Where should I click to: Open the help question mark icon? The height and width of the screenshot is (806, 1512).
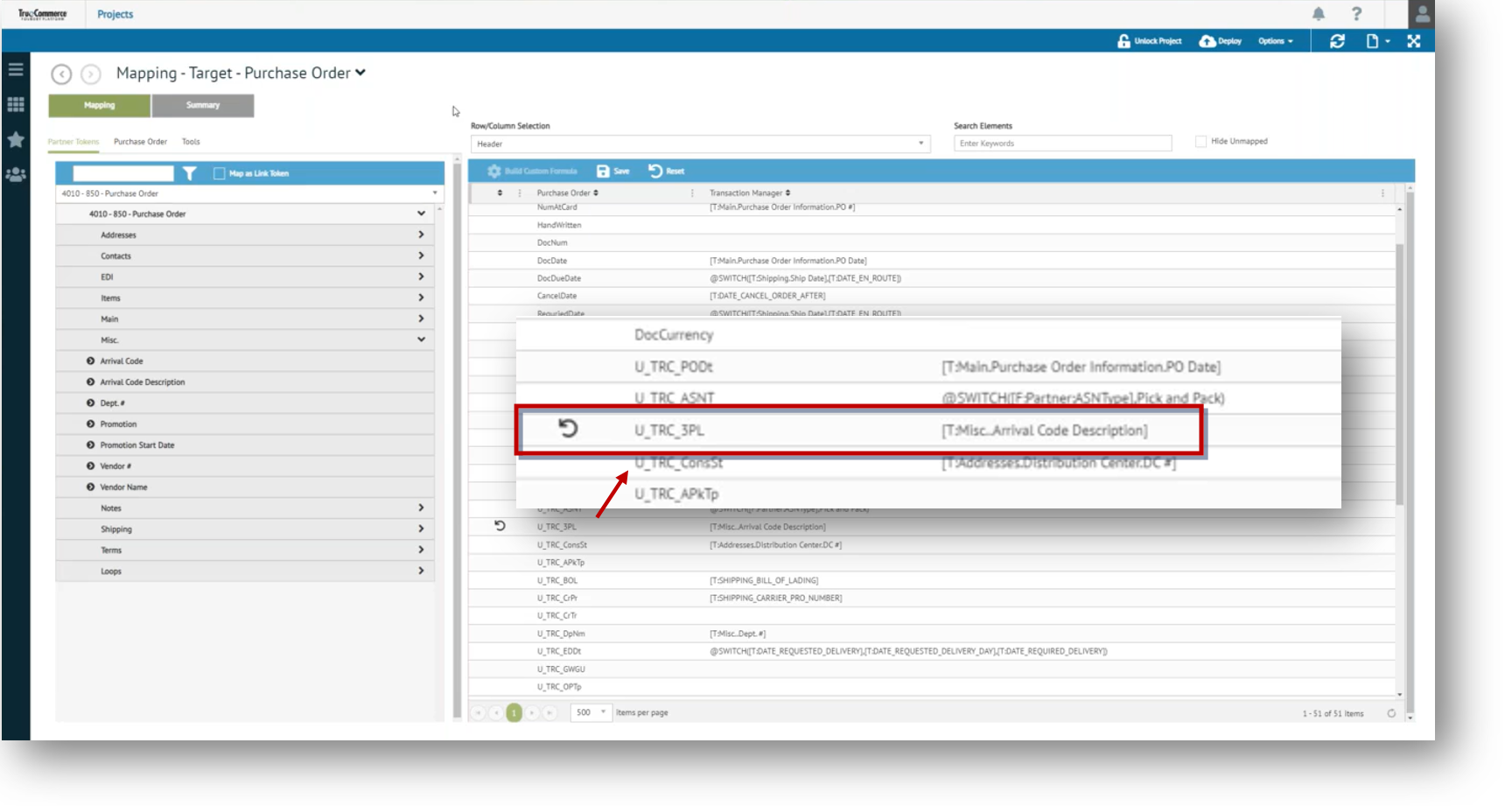click(x=1356, y=14)
